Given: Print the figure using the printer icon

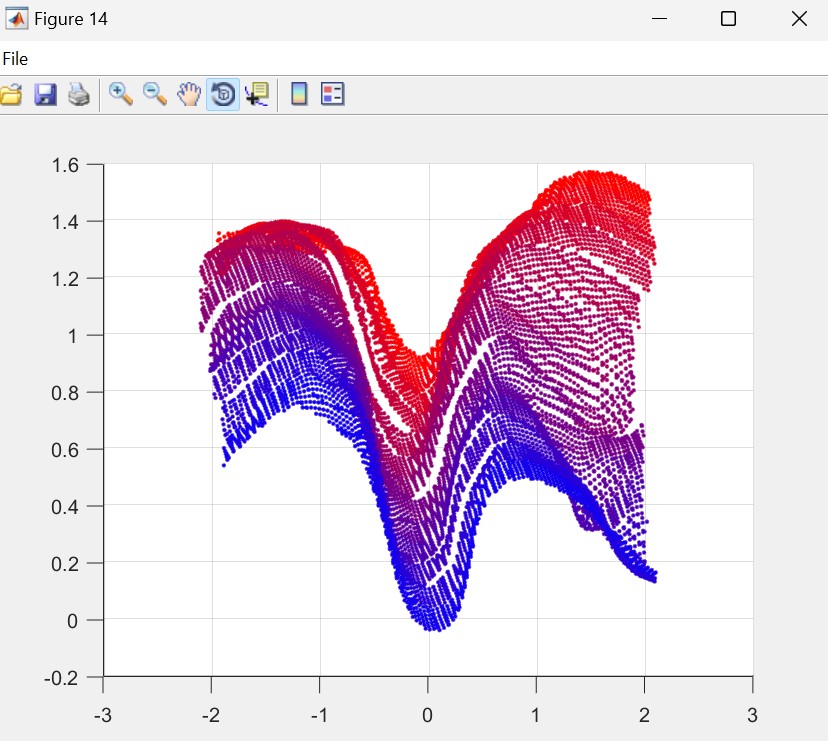Looking at the screenshot, I should [79, 95].
